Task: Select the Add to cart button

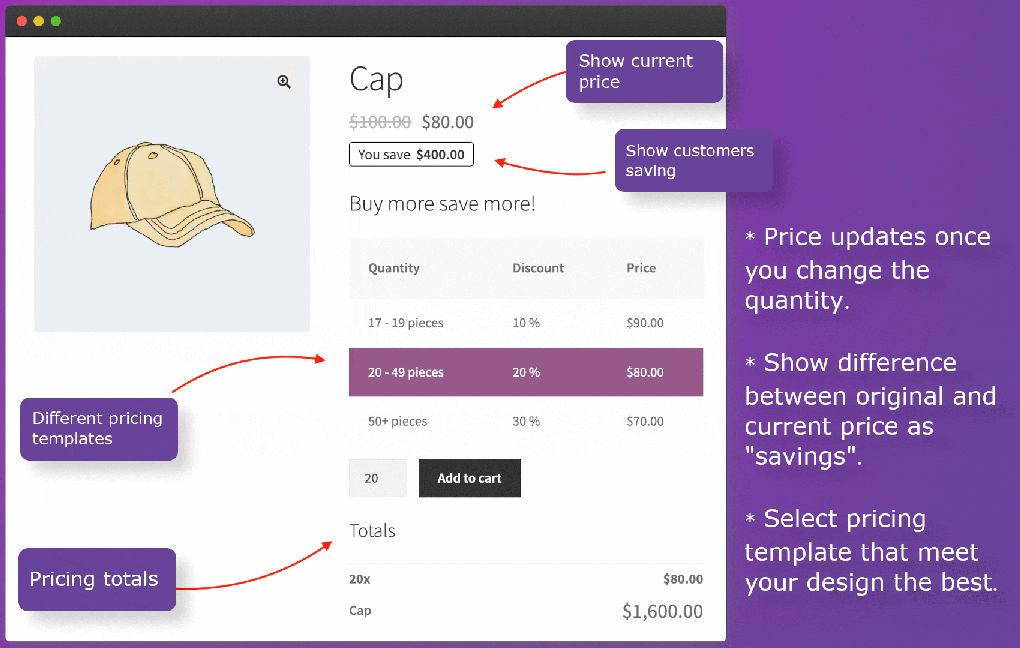Action: [x=469, y=478]
